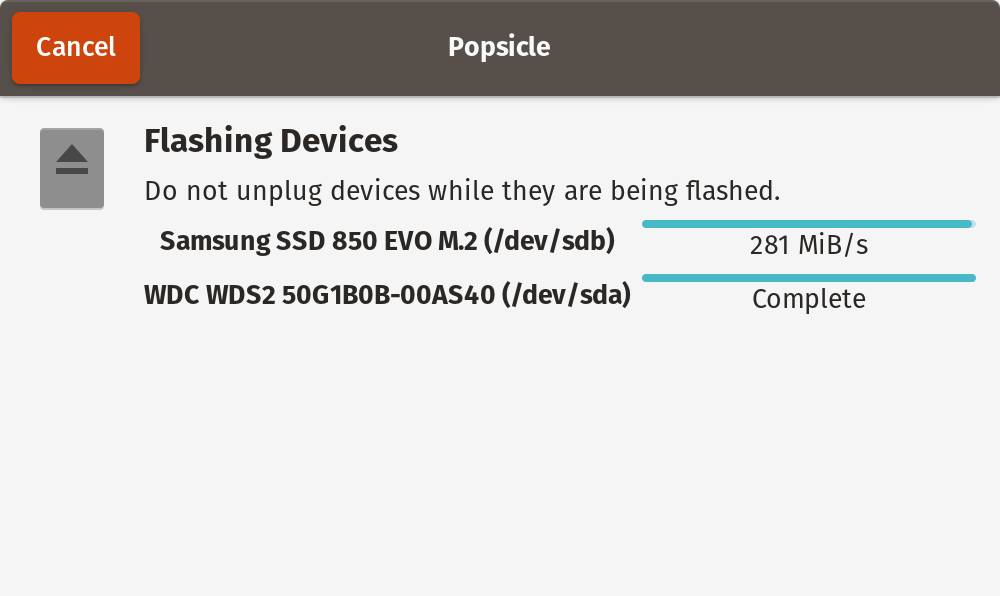Cancel the flashing operation
The image size is (1000, 596).
76,47
